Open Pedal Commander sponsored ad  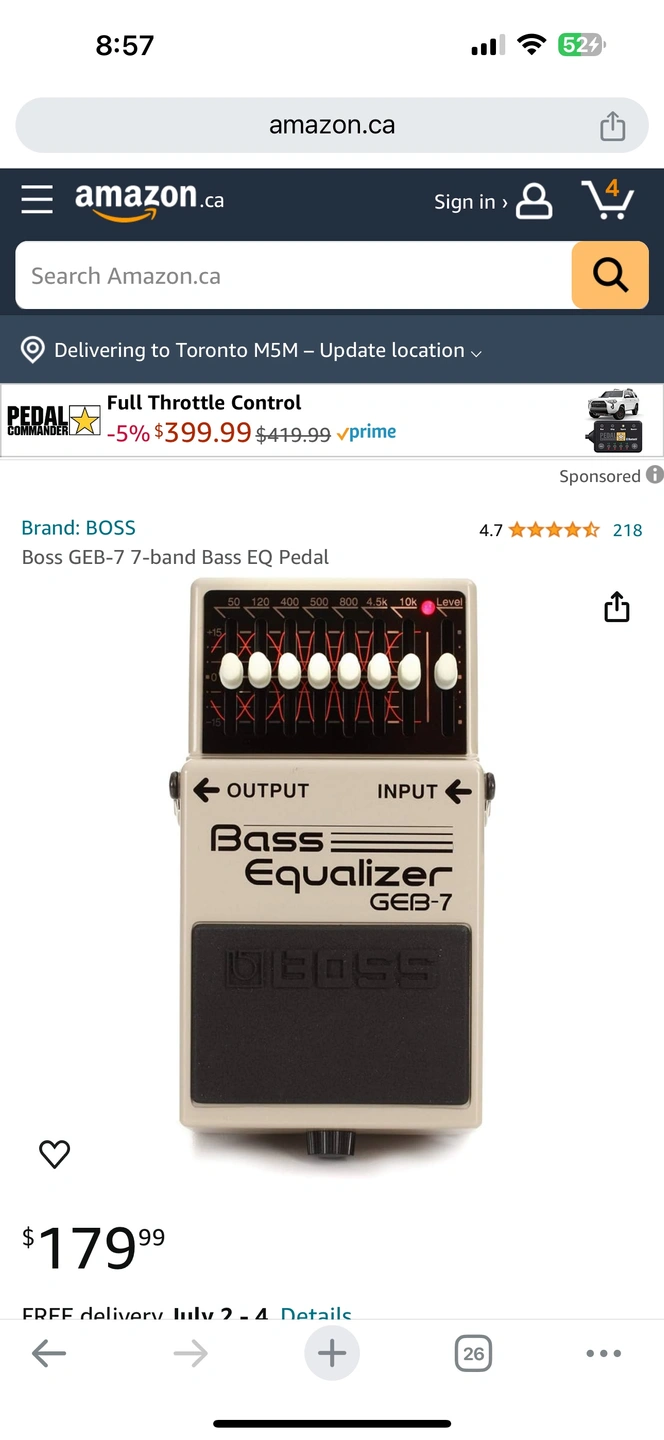coord(332,420)
